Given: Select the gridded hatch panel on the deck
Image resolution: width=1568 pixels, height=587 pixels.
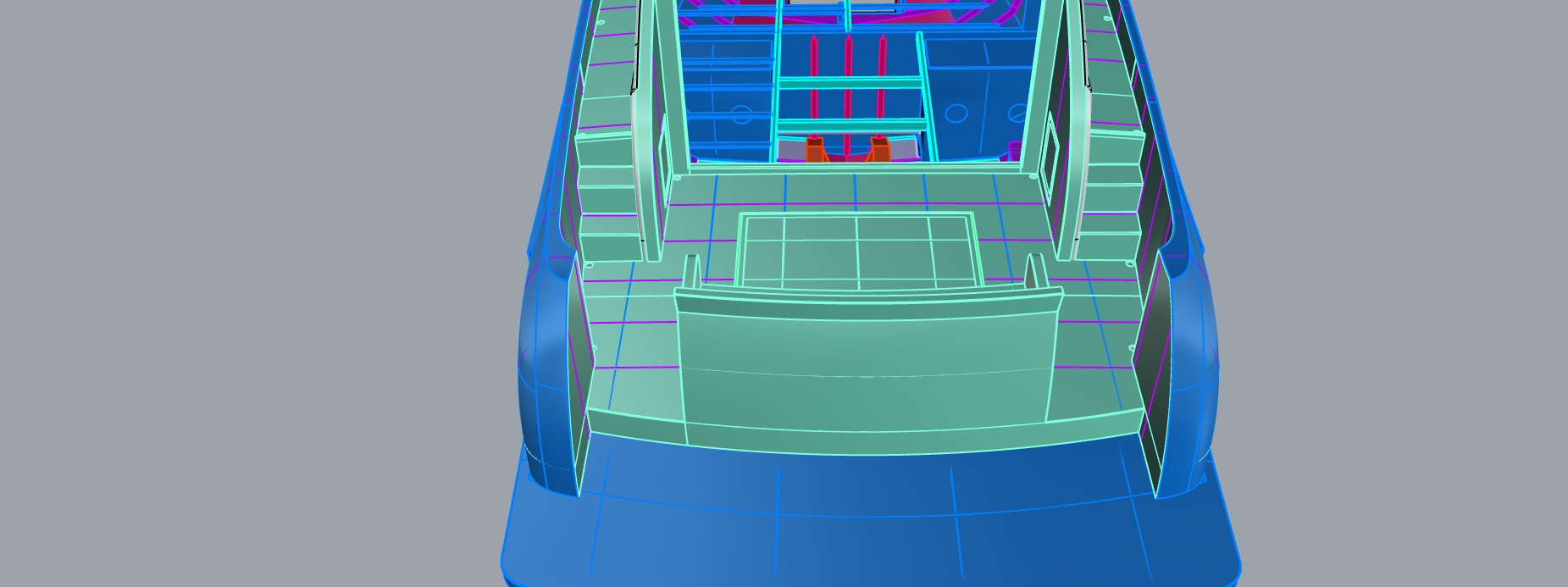Looking at the screenshot, I should [857, 251].
